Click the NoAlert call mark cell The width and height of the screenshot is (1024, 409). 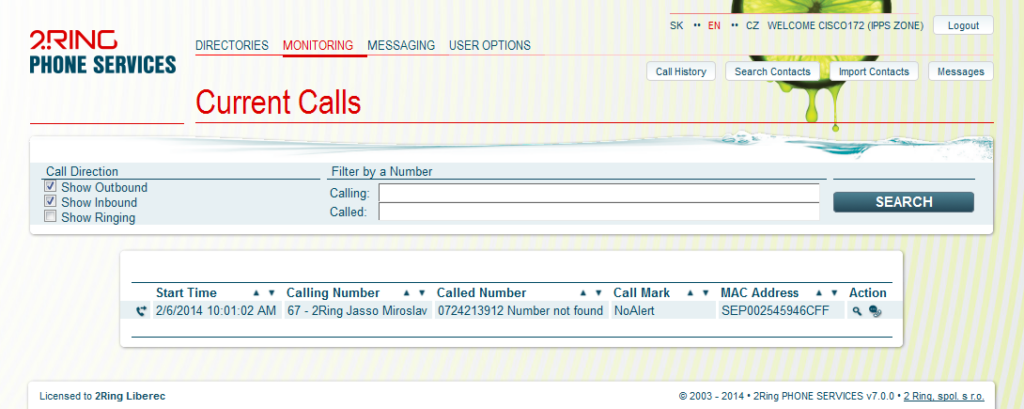[663, 311]
